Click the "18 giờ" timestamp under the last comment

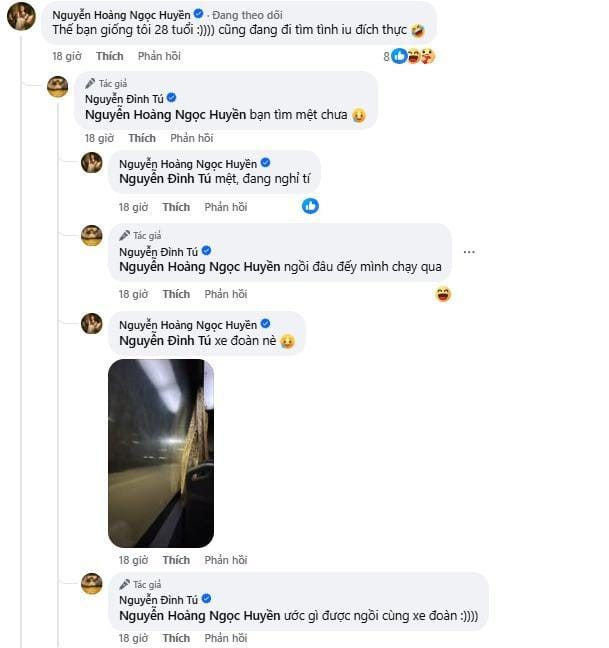click(133, 637)
